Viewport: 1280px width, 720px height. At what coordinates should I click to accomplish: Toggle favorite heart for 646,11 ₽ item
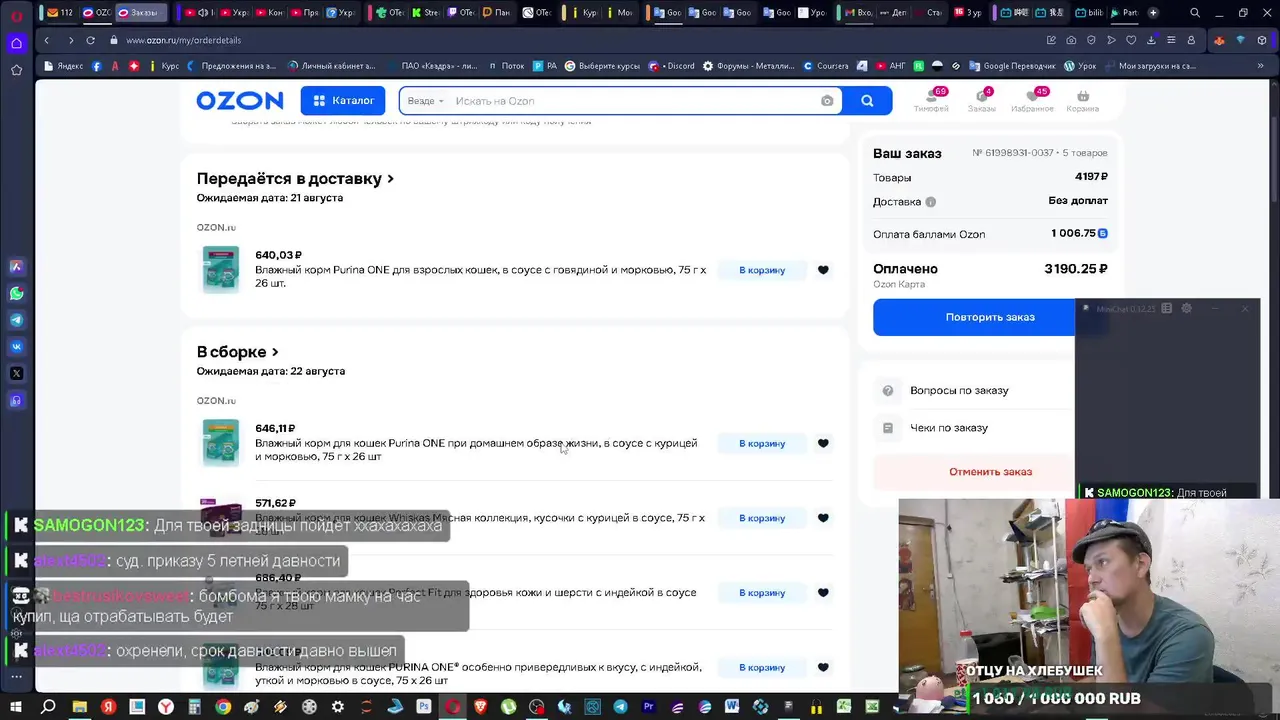(x=823, y=443)
